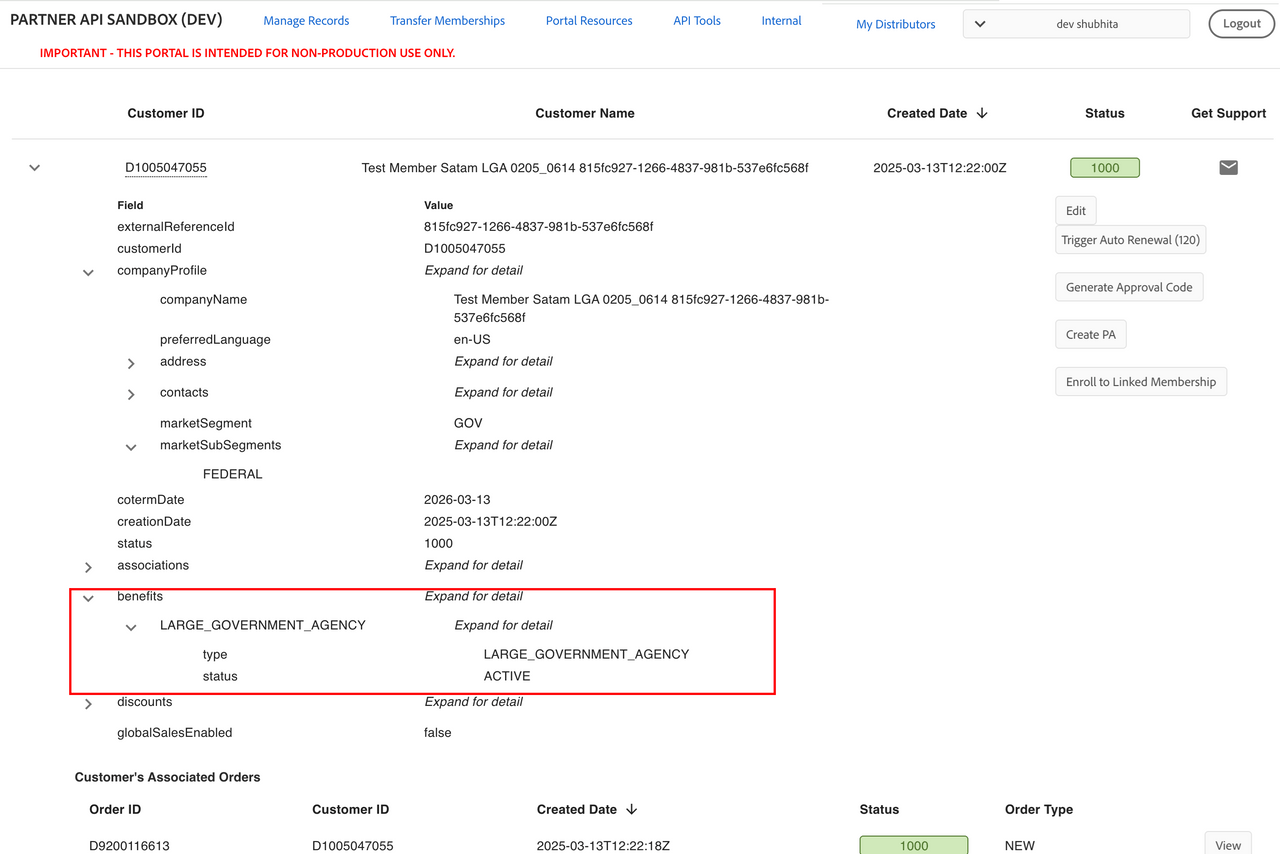Click the Create PA button
Viewport: 1280px width, 854px height.
1090,334
